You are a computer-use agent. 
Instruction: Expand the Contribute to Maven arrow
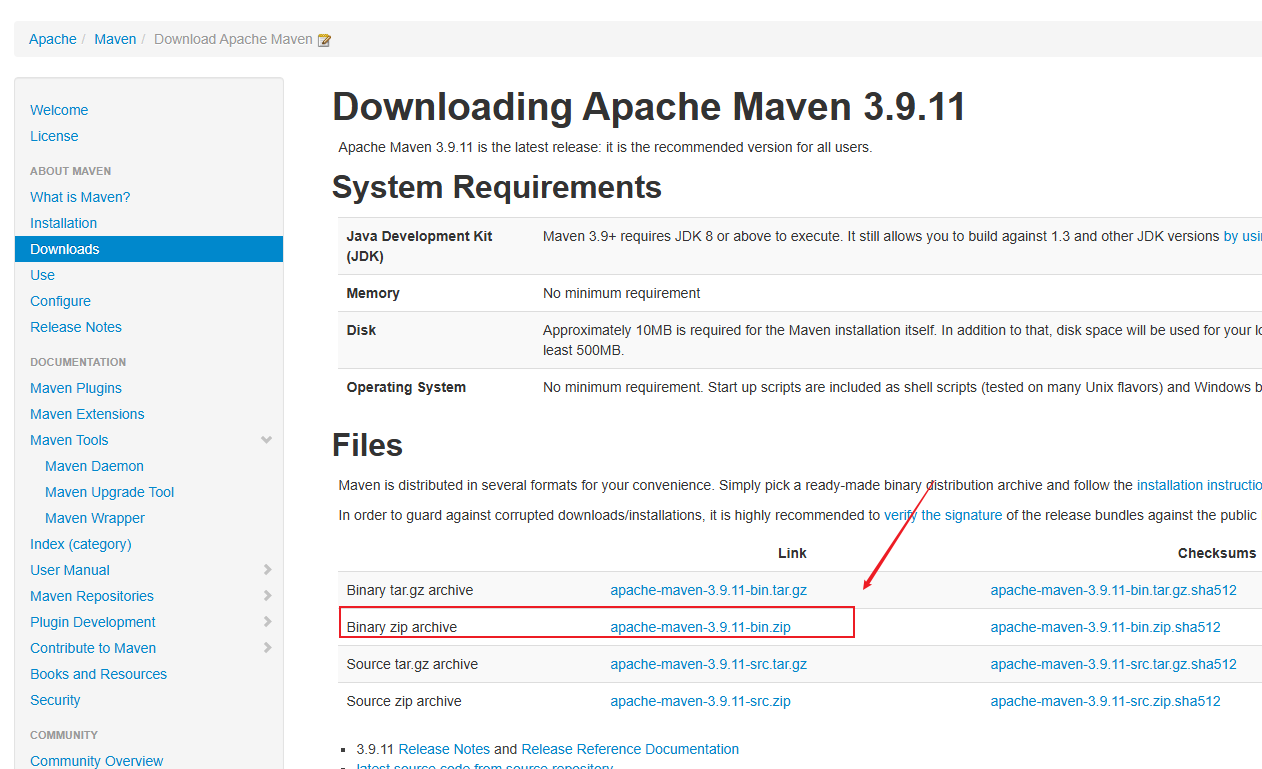click(x=267, y=648)
